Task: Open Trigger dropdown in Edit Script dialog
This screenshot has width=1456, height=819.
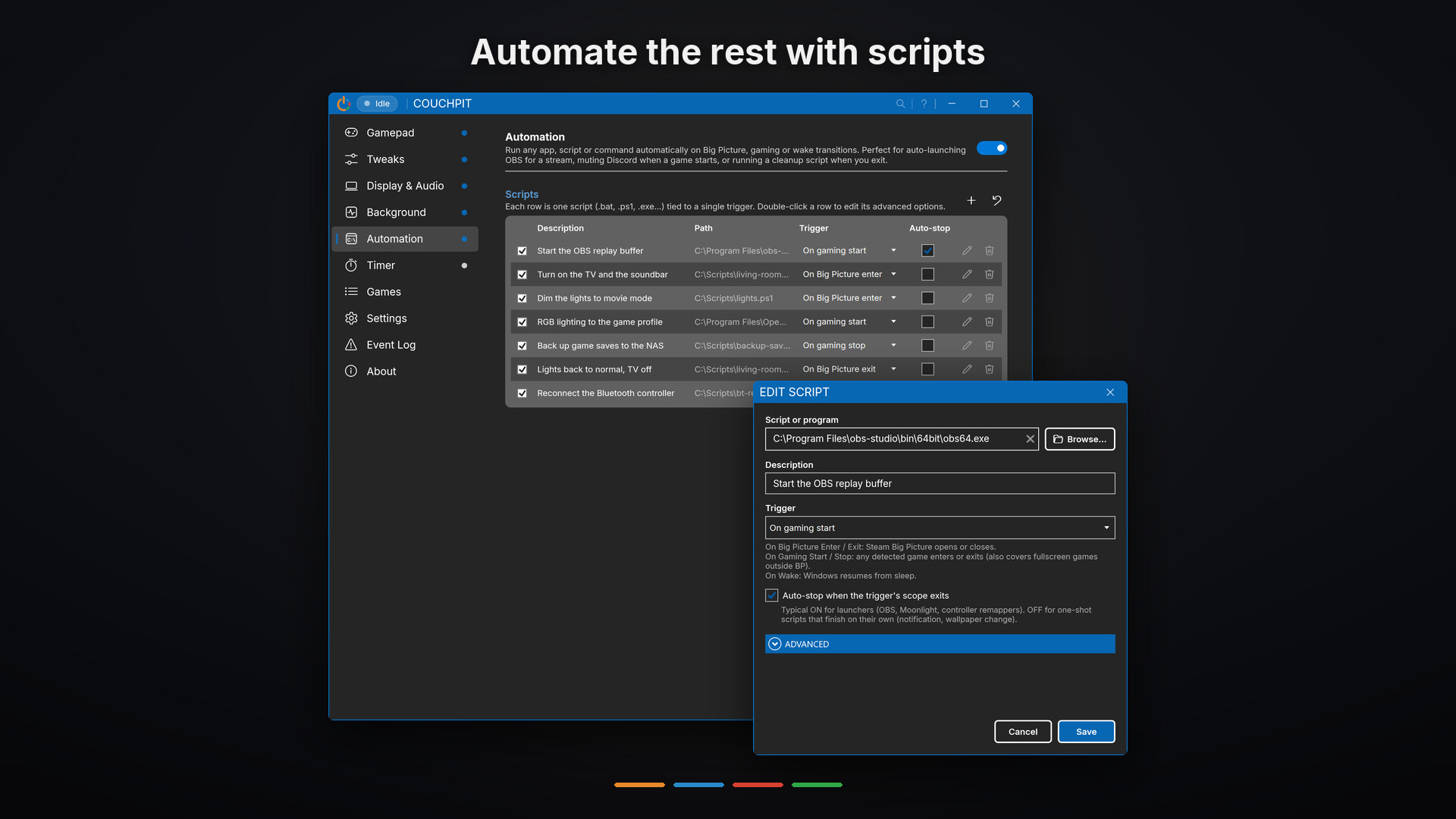Action: [940, 528]
